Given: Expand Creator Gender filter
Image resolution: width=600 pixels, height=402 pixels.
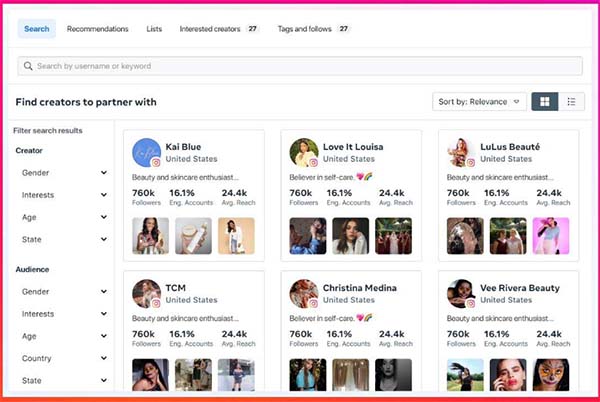Looking at the screenshot, I should point(64,173).
